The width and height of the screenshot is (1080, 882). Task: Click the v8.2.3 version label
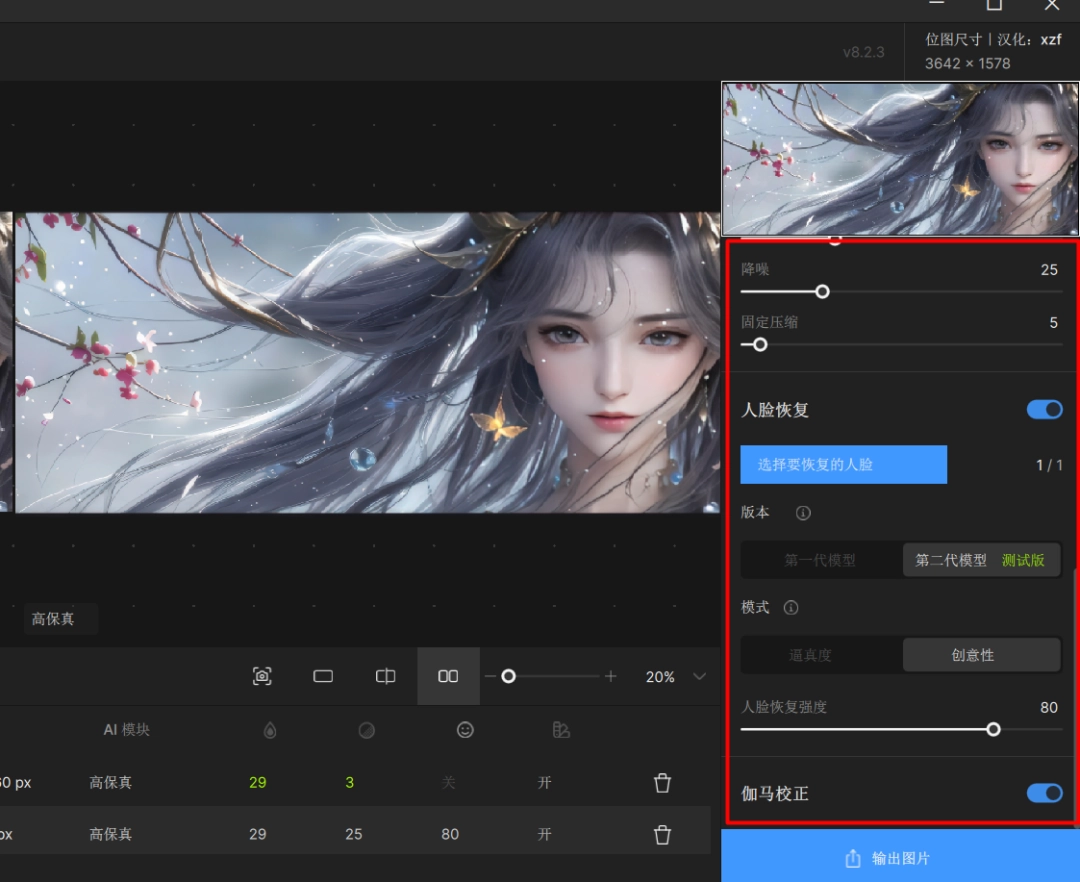coord(864,52)
